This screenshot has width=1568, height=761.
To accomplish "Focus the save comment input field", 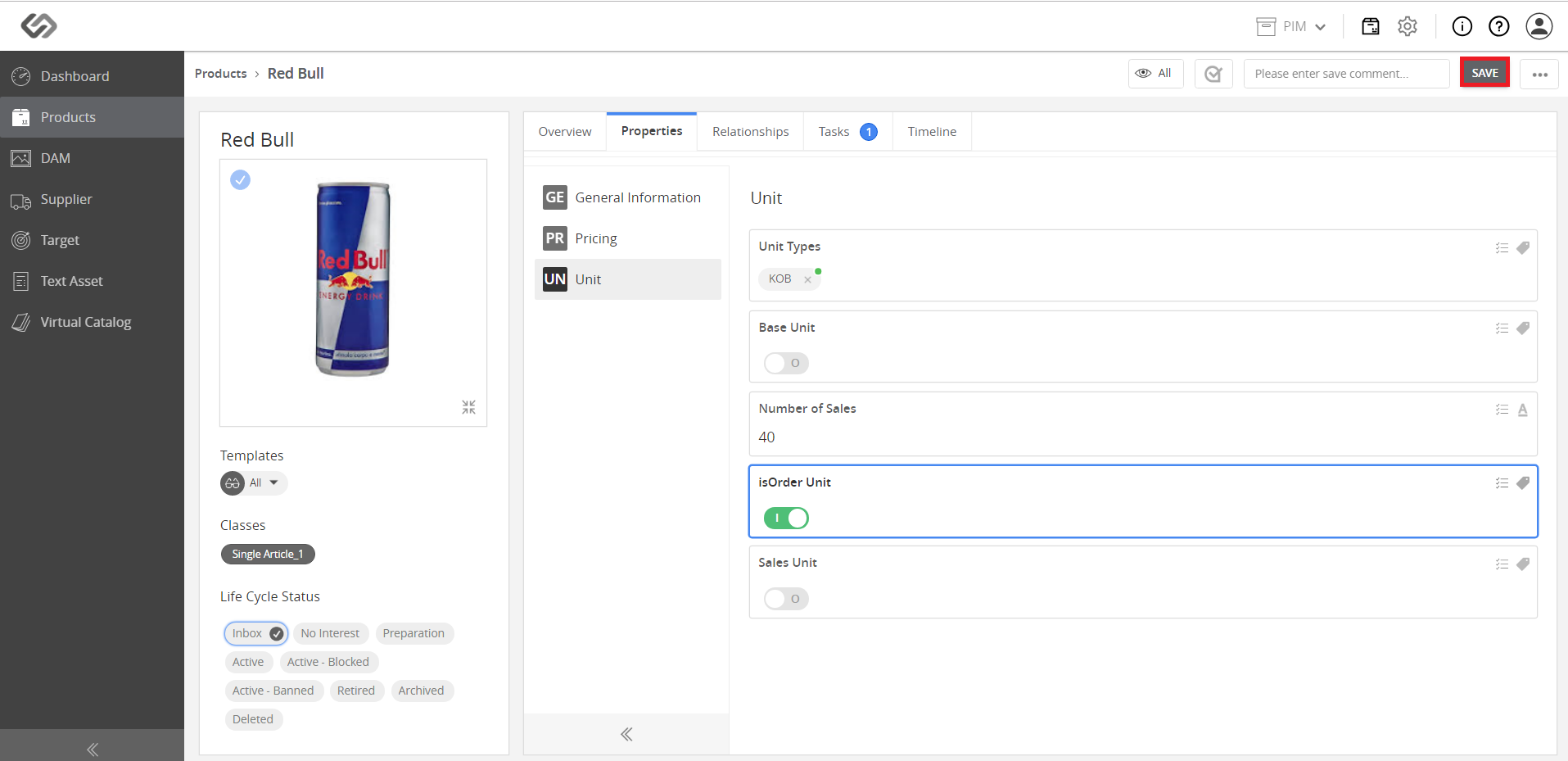I will (x=1346, y=74).
